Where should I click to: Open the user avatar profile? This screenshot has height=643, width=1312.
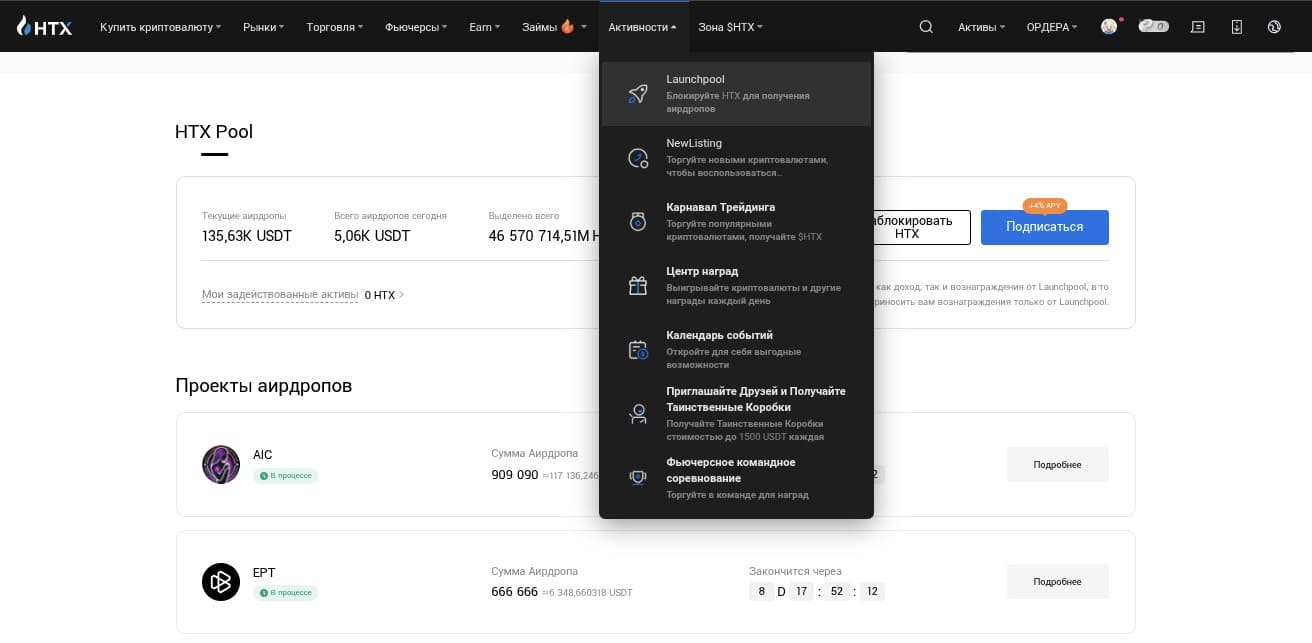click(x=1109, y=27)
